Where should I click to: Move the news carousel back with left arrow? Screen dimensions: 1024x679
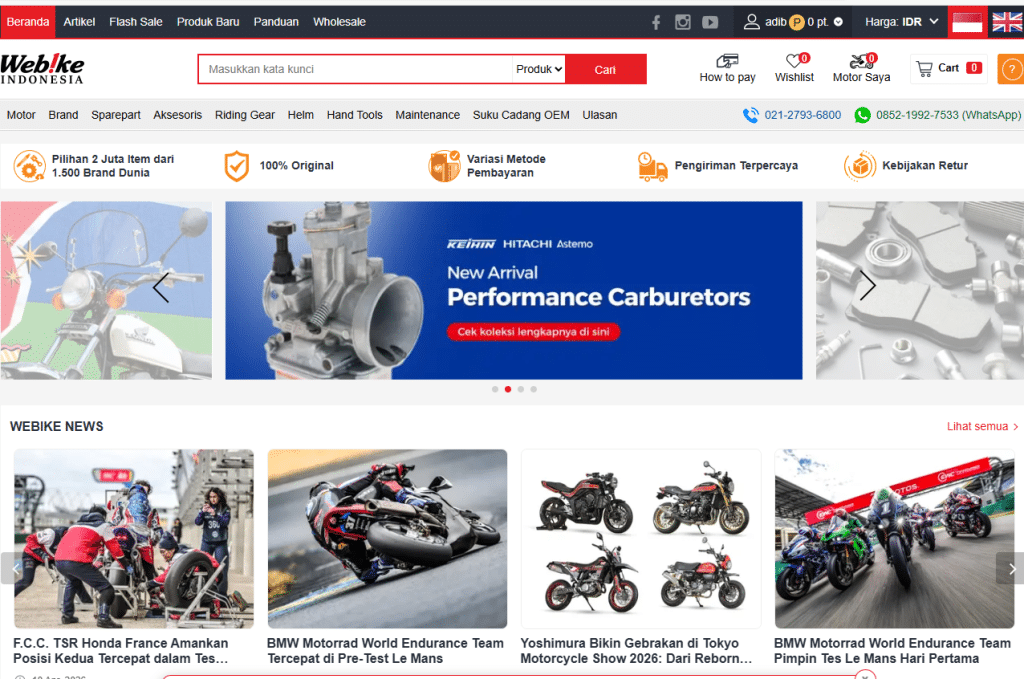(x=12, y=568)
